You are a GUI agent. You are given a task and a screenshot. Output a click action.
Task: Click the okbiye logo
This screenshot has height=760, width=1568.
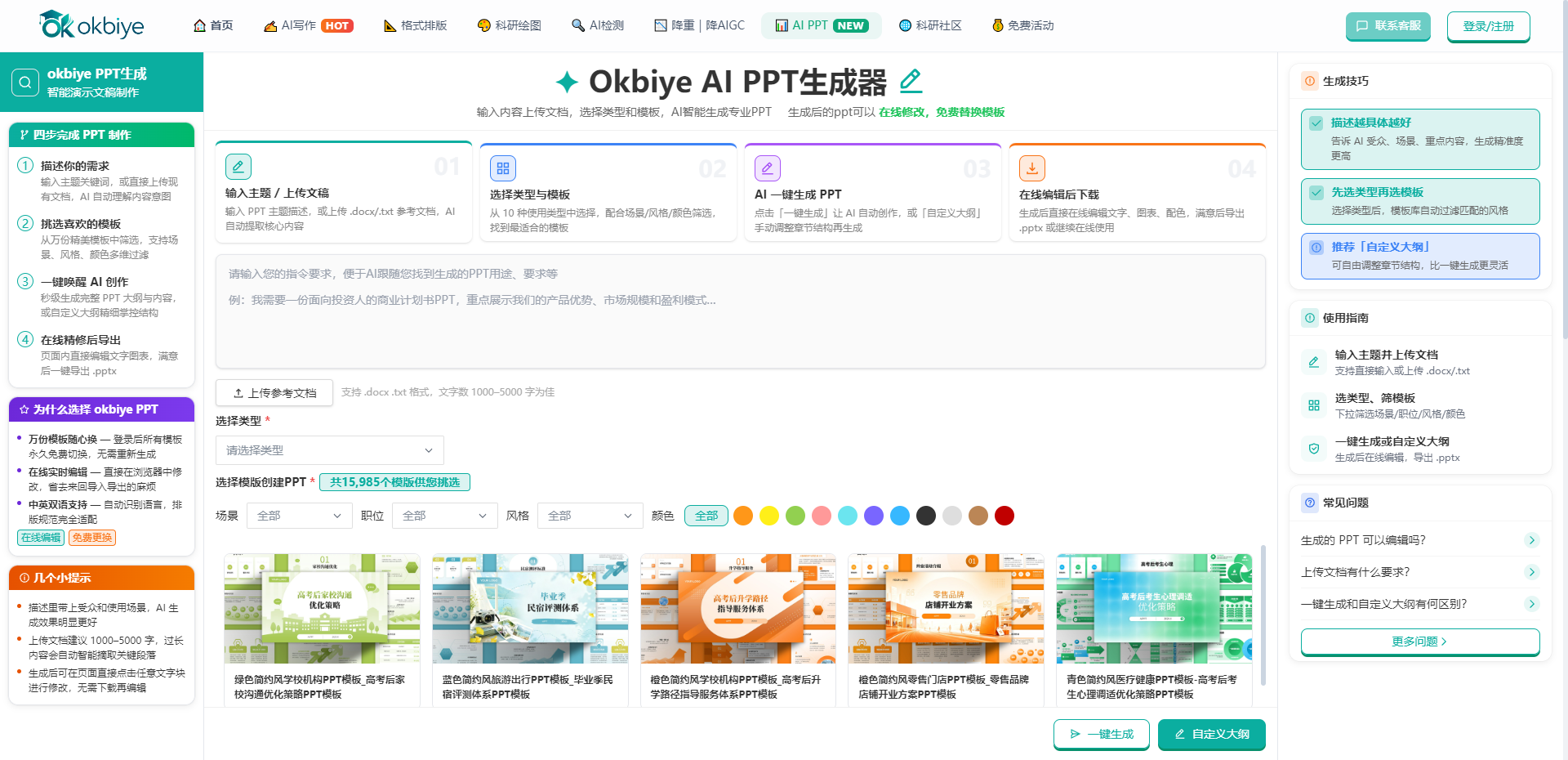click(91, 25)
